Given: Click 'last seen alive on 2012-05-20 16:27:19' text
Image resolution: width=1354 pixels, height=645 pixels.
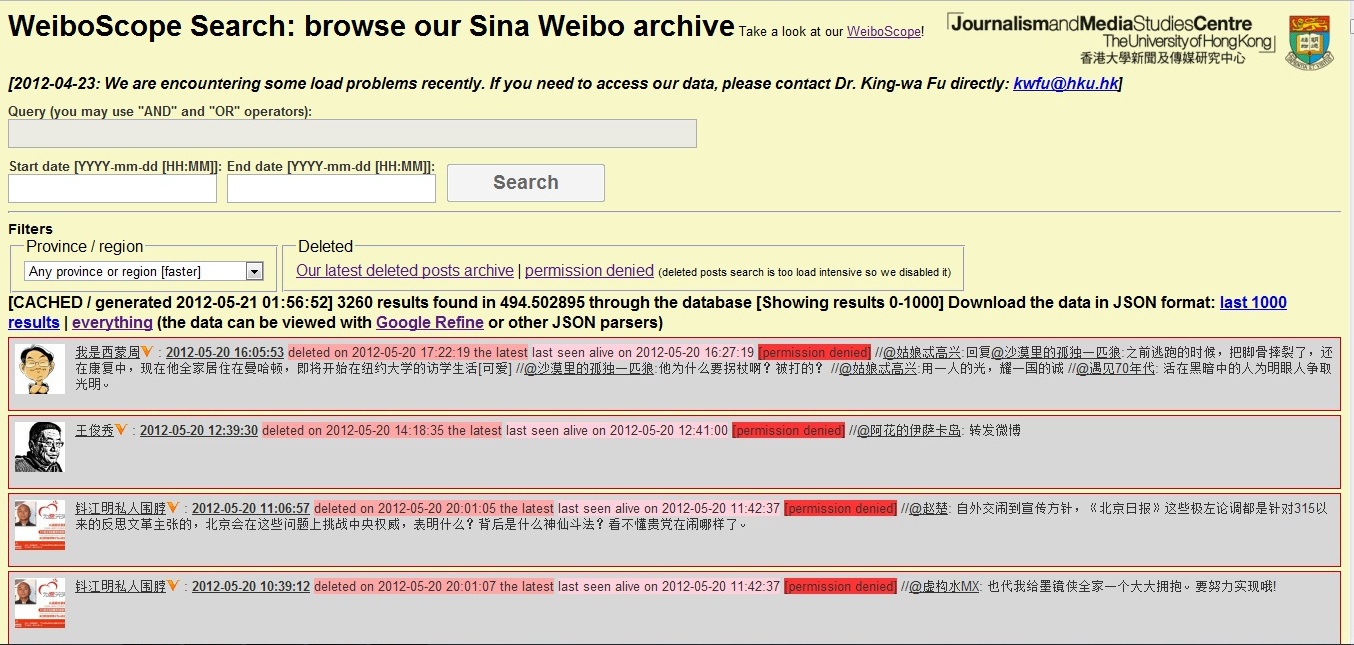Looking at the screenshot, I should (643, 352).
